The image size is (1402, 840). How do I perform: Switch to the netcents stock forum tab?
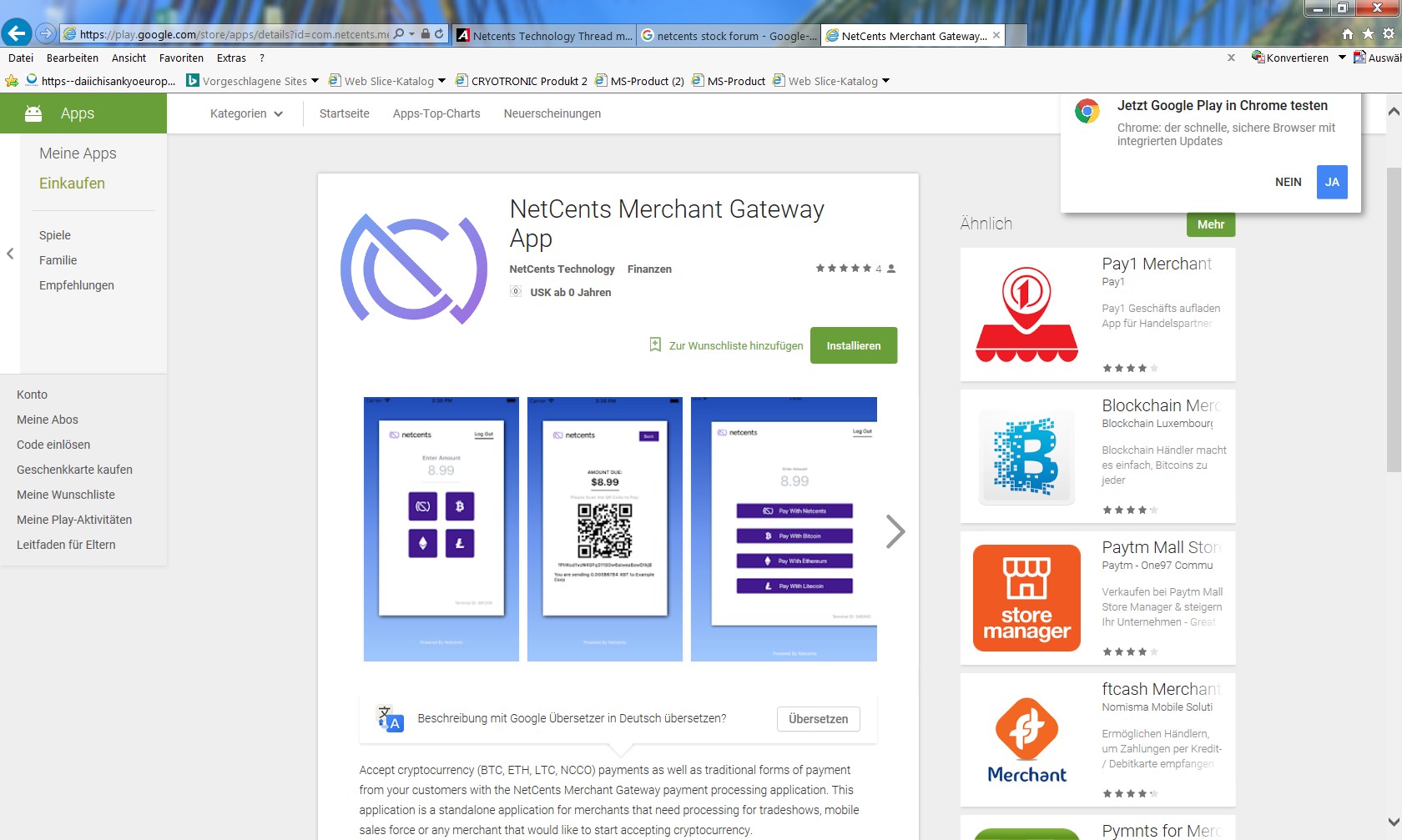point(728,35)
